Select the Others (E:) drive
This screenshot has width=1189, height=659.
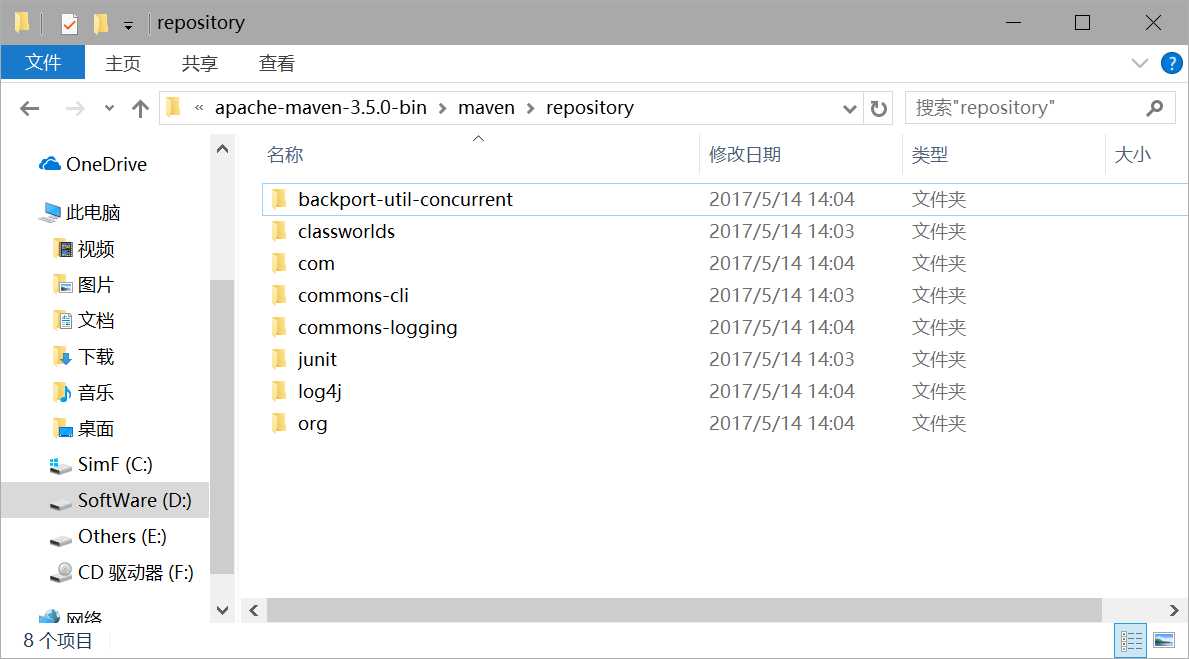[x=121, y=536]
